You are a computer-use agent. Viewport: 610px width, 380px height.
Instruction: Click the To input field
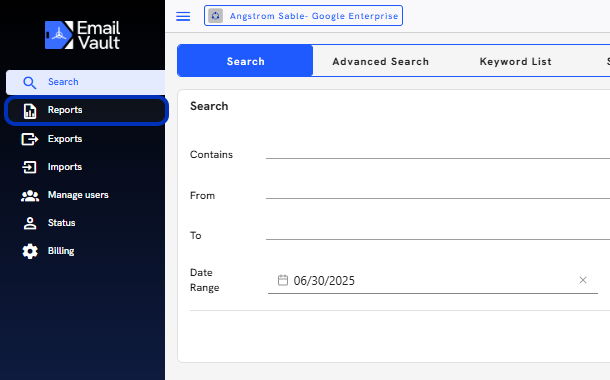pos(438,234)
